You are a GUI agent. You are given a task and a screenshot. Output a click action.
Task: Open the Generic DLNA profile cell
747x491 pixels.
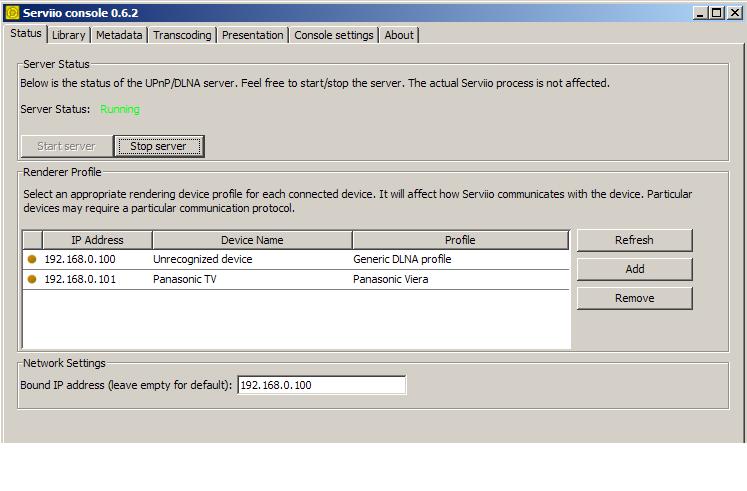(x=459, y=259)
